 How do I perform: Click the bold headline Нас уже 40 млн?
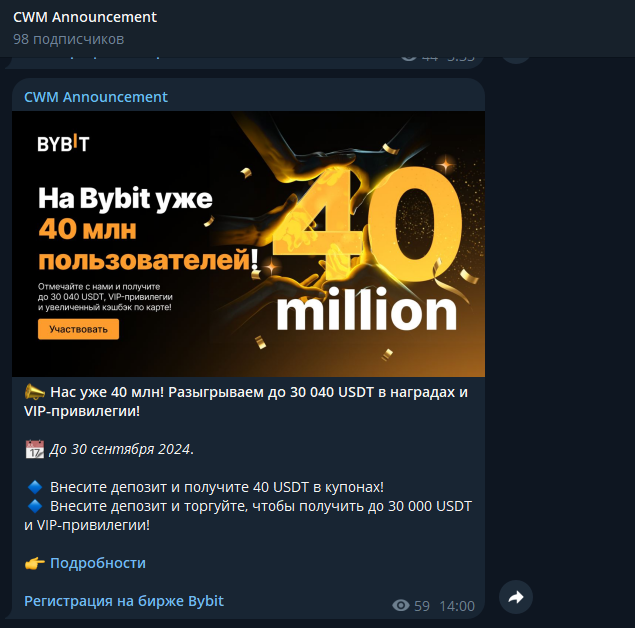107,392
